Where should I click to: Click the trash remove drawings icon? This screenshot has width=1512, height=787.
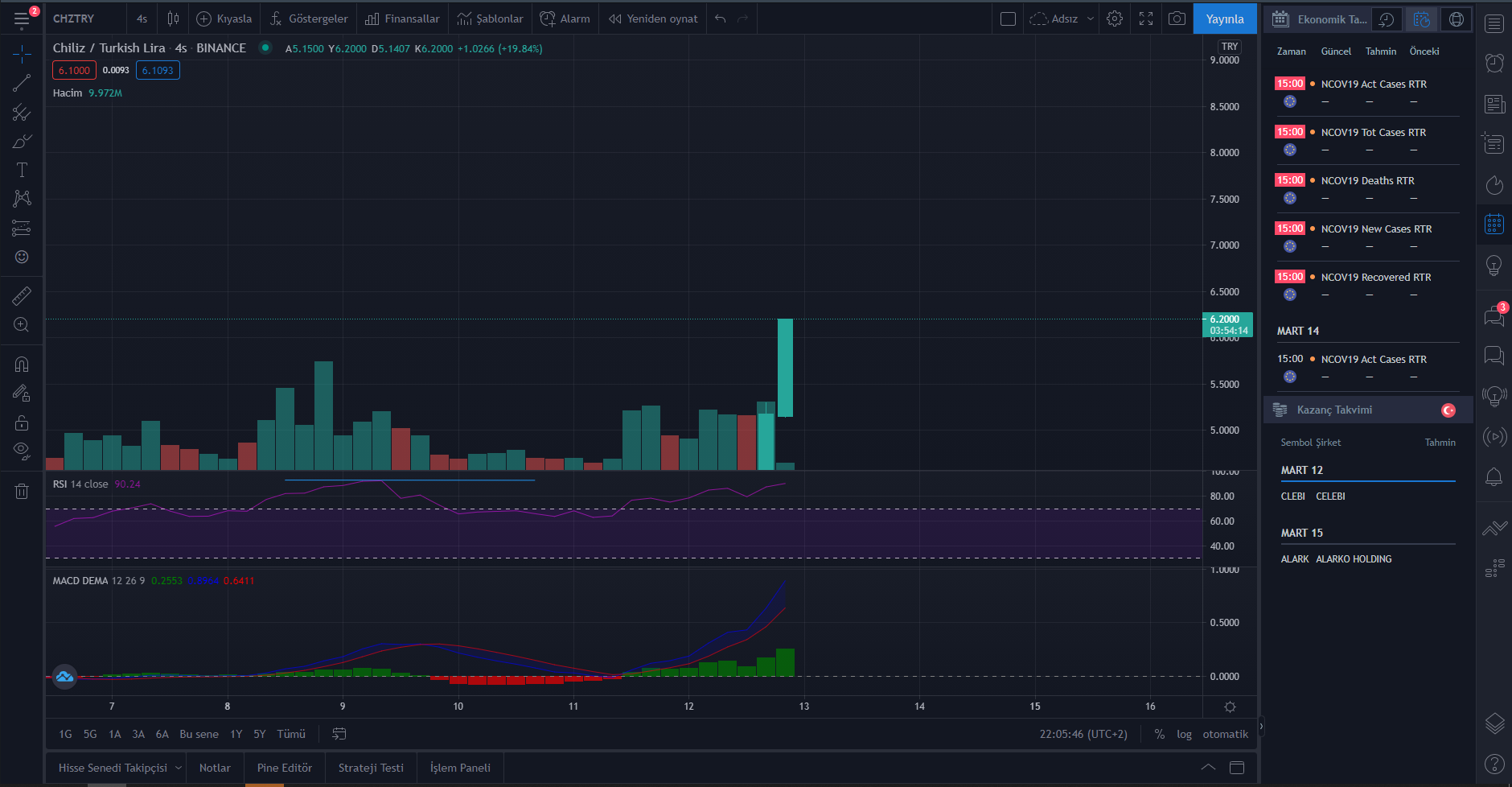22,491
